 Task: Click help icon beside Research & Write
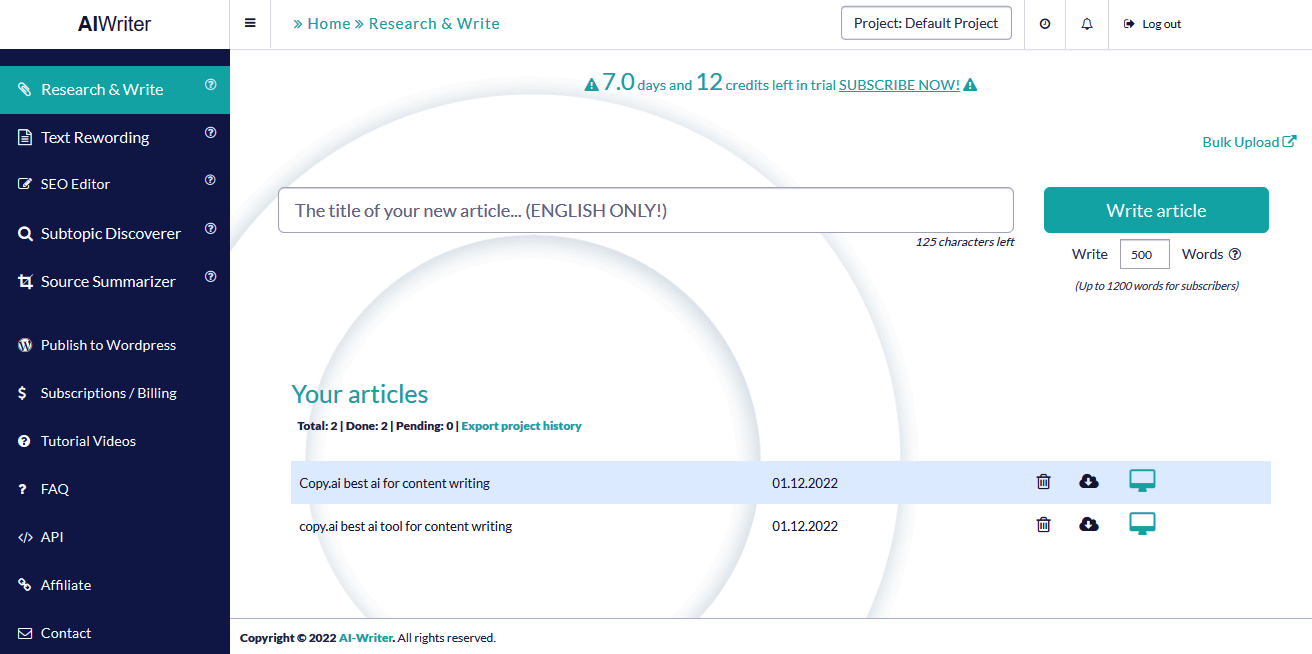(211, 85)
